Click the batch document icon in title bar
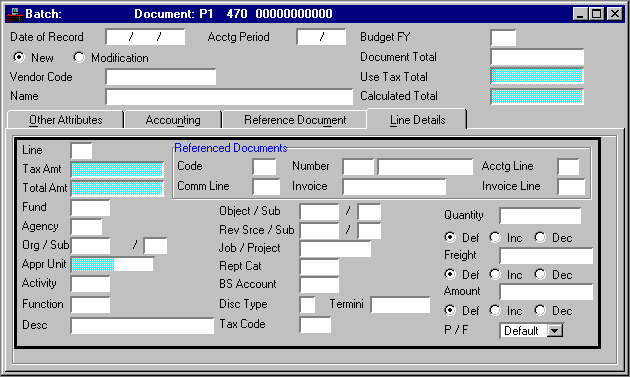 pyautogui.click(x=15, y=14)
